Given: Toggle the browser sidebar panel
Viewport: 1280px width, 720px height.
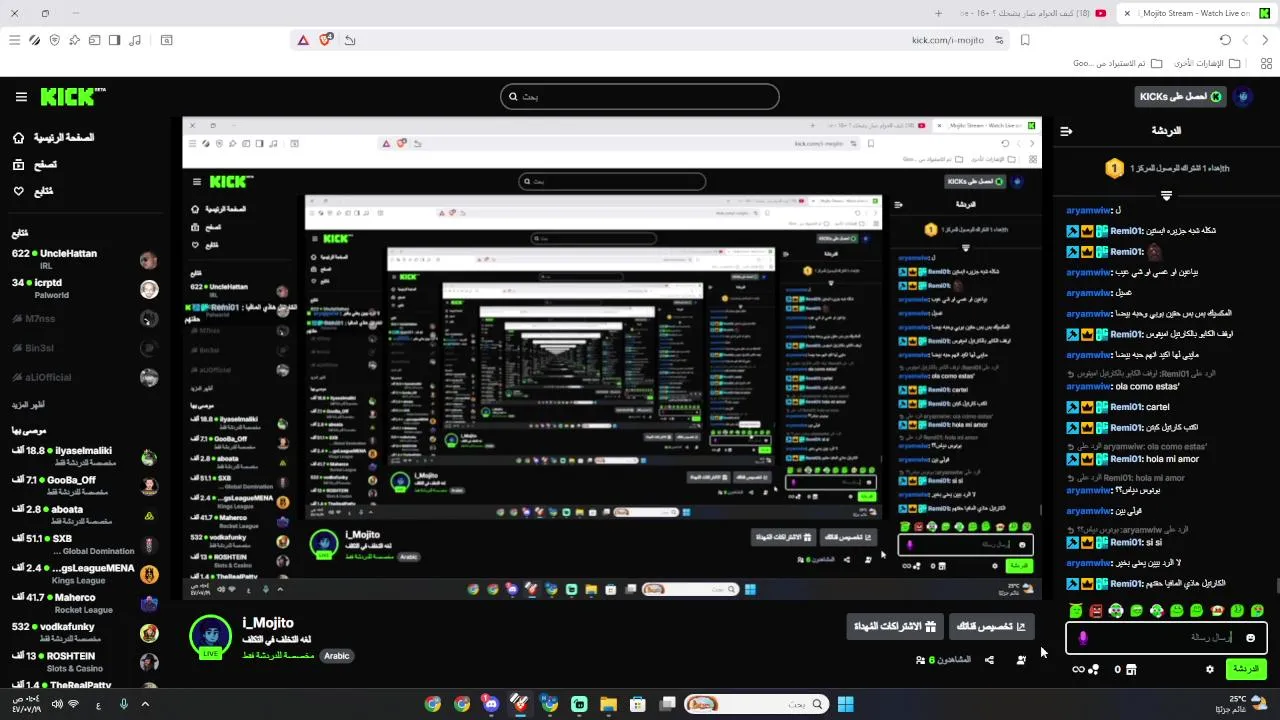Looking at the screenshot, I should [114, 40].
